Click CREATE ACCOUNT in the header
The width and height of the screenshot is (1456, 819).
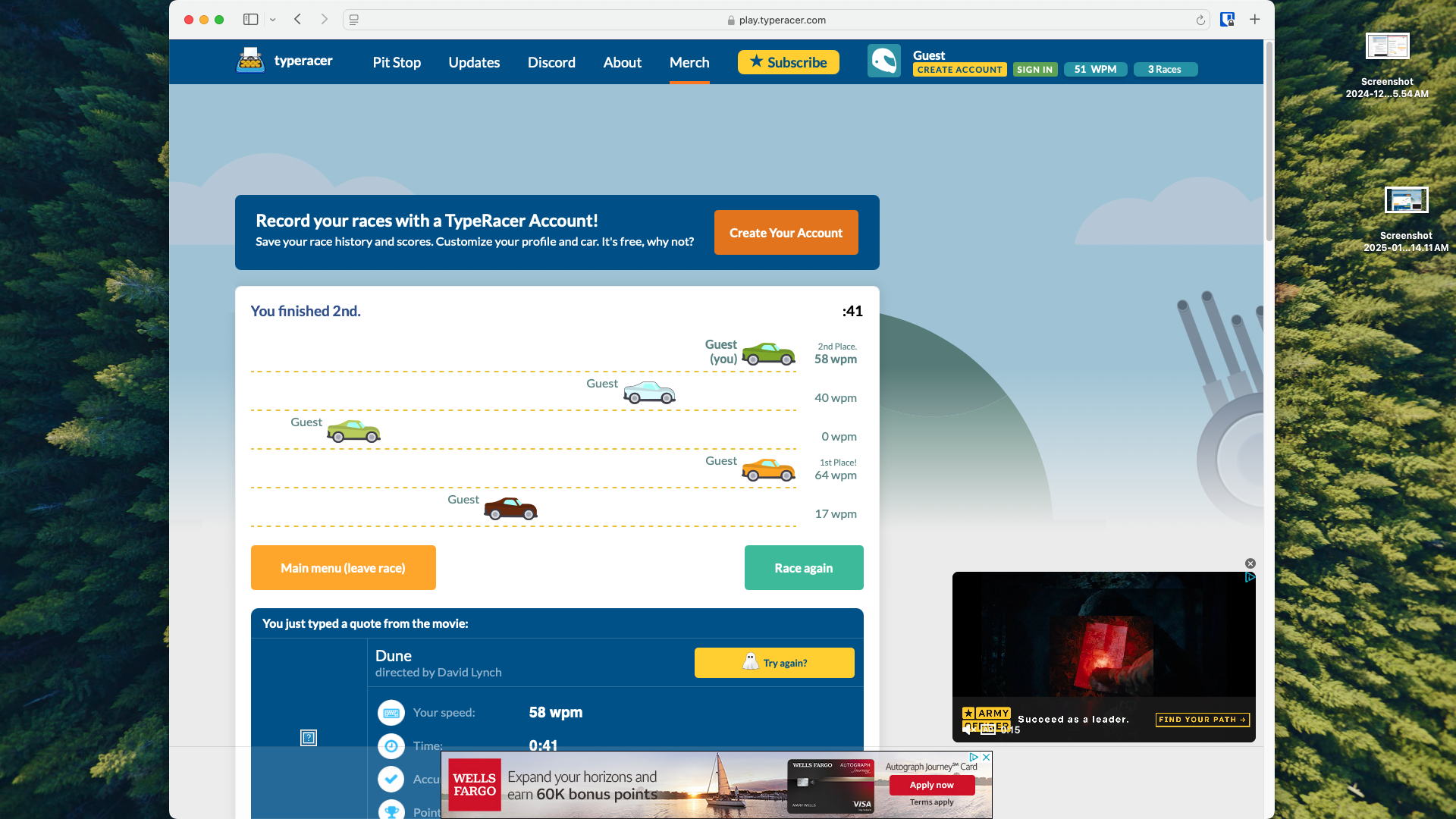point(960,69)
